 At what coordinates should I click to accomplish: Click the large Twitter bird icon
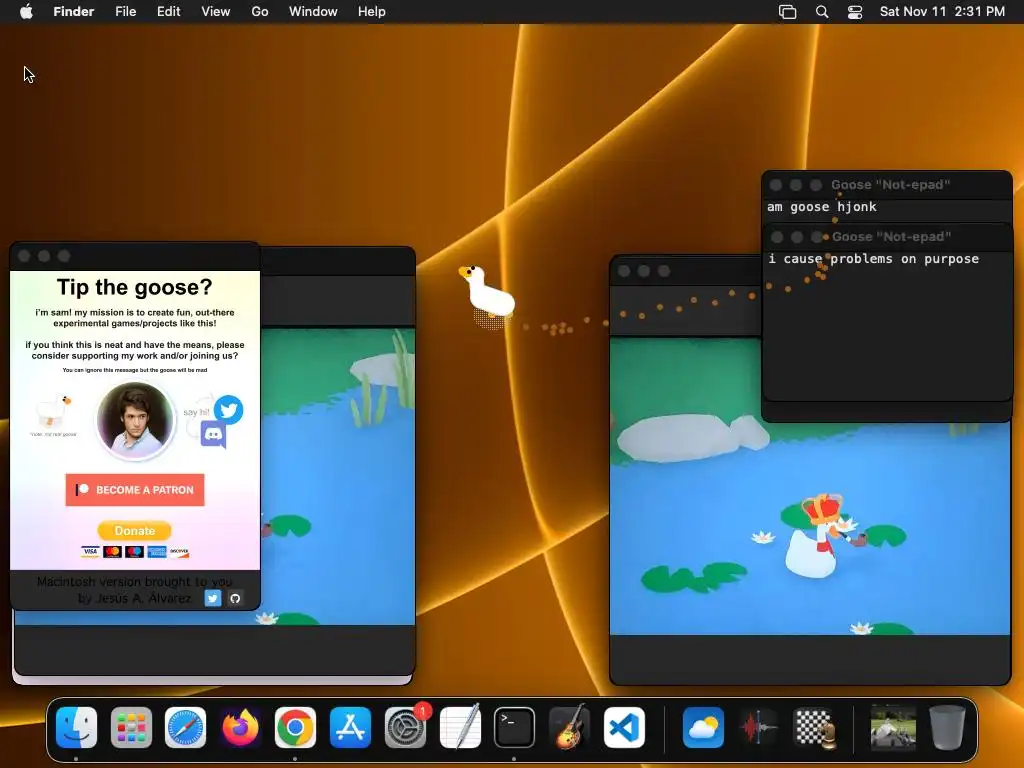point(229,410)
